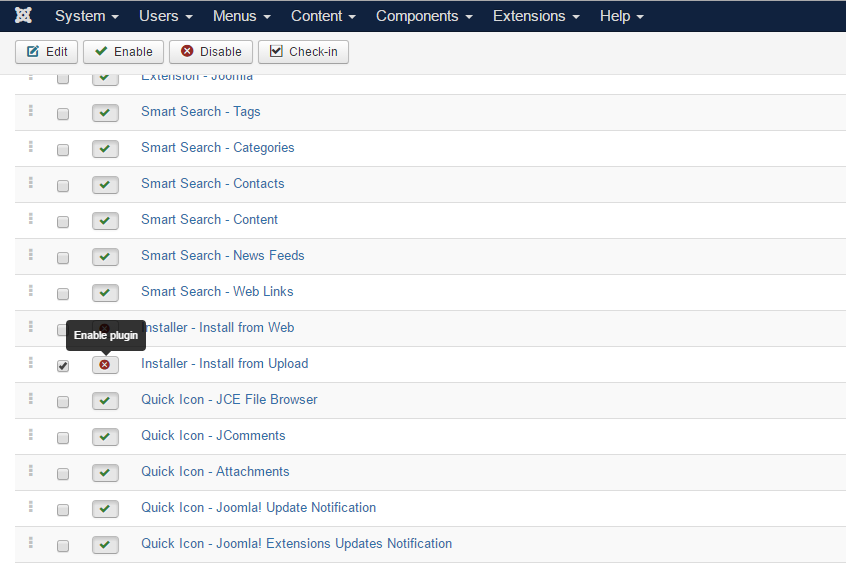Open the Smart Search - Tags plugin link
The image size is (846, 567).
point(201,112)
